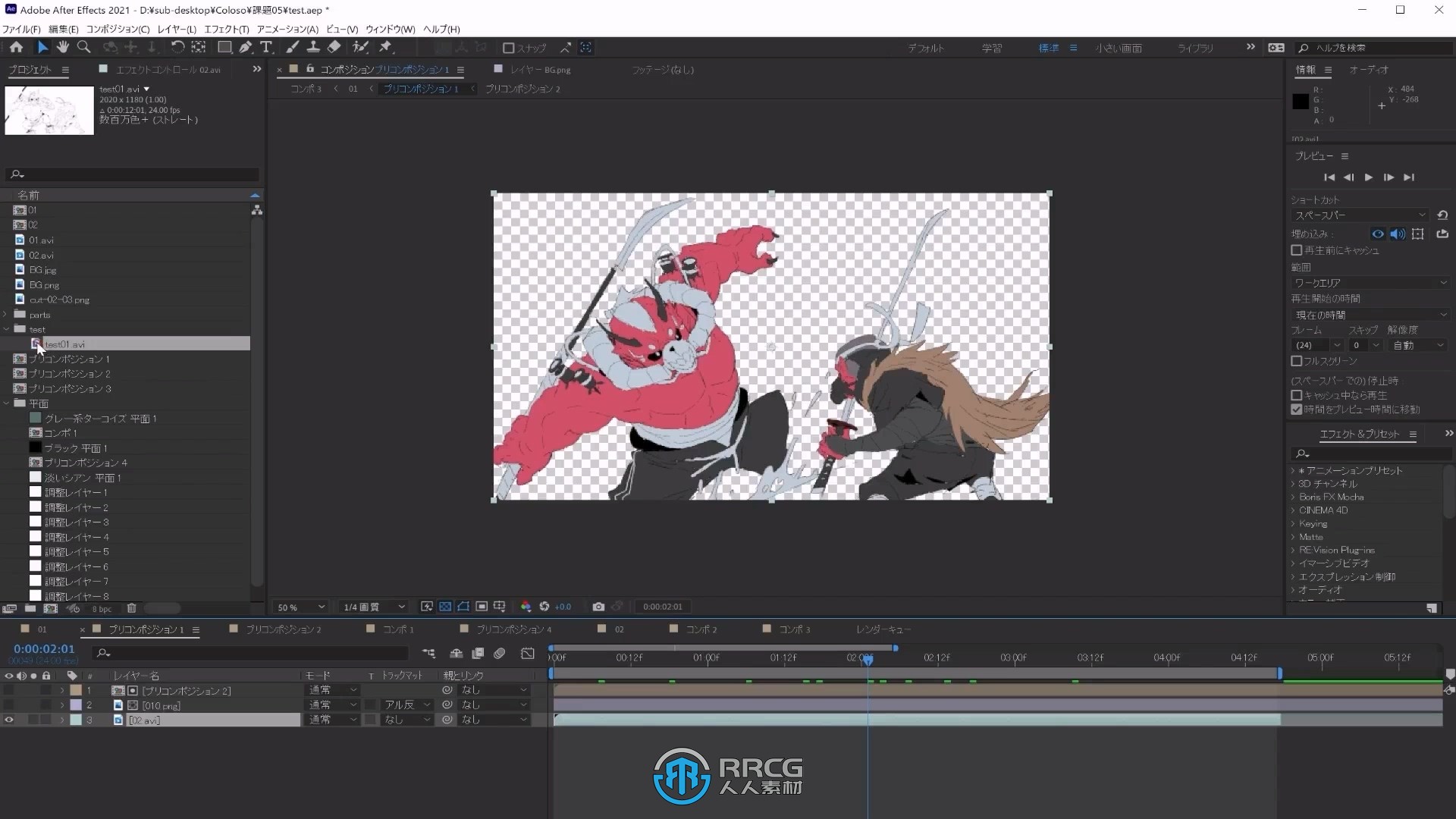Toggle motion blur icon in timeline
The width and height of the screenshot is (1456, 819).
499,653
